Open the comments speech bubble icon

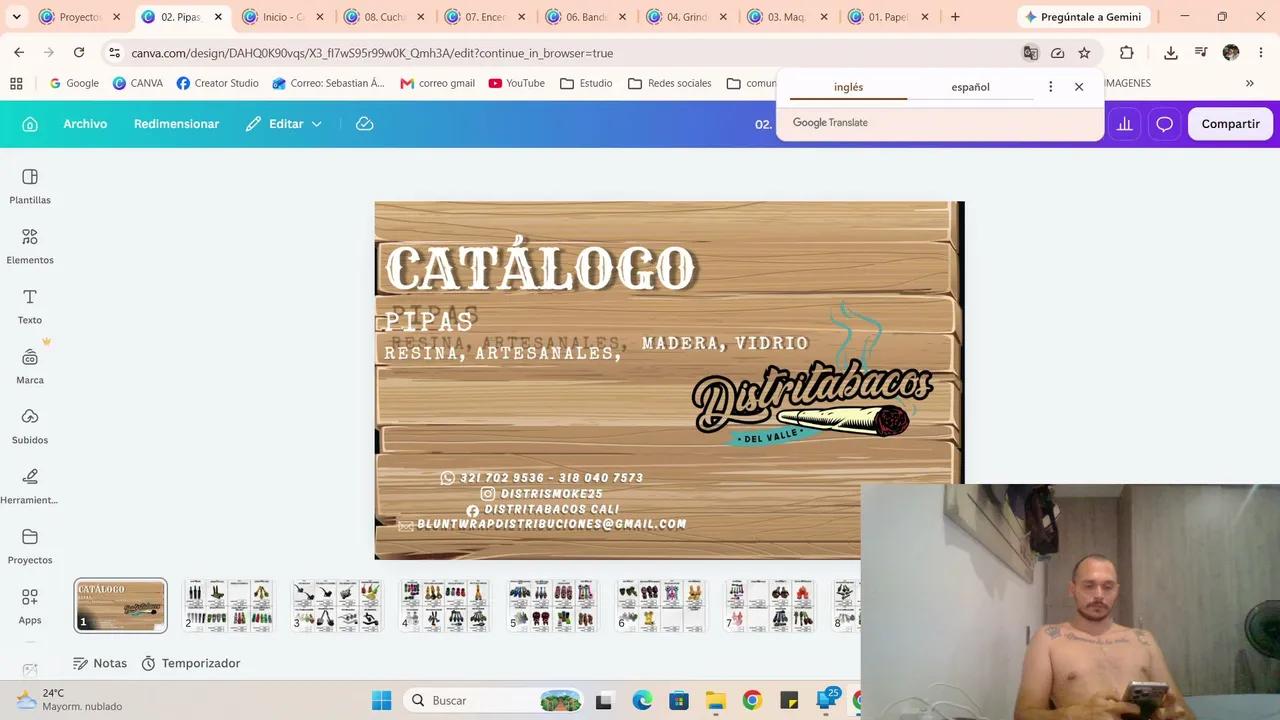coord(1165,124)
